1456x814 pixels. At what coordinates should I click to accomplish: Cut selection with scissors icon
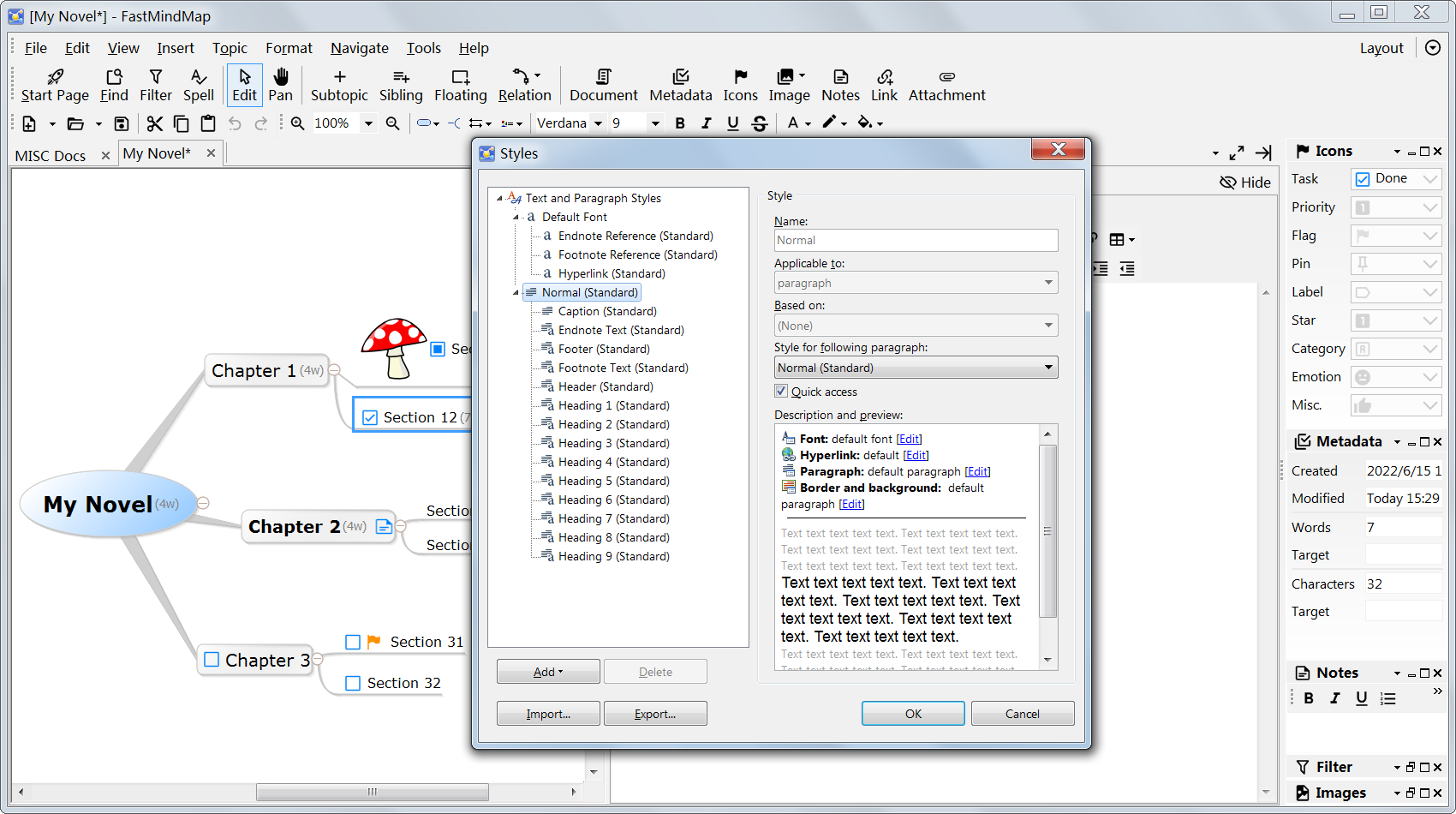[154, 123]
